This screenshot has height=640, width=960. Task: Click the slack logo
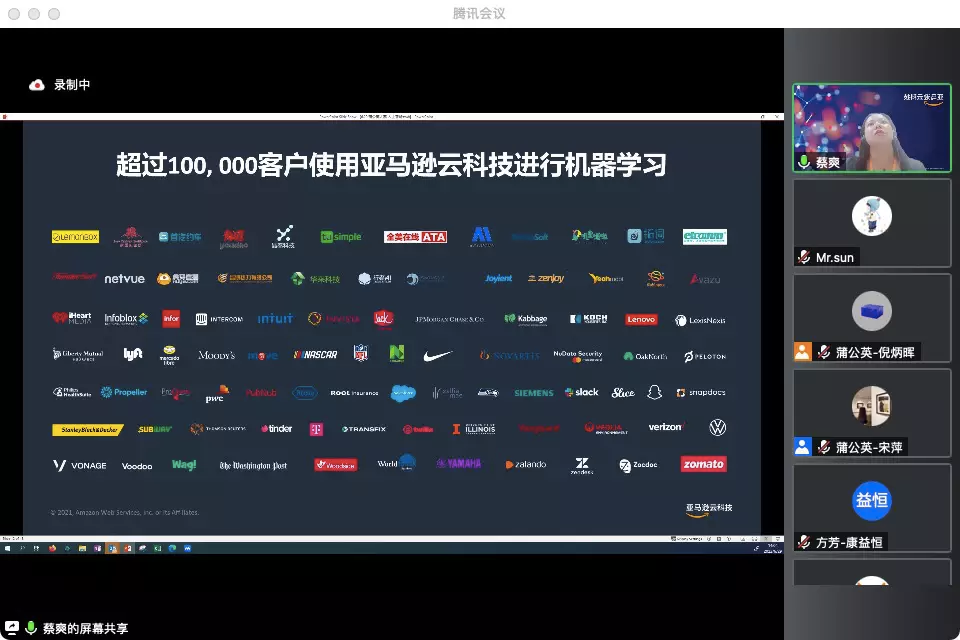(x=582, y=392)
